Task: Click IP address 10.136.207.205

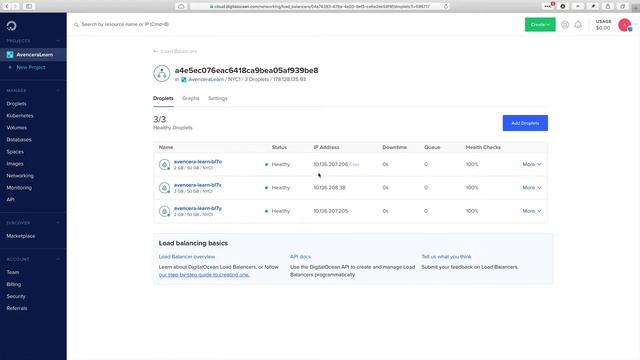Action: click(x=331, y=211)
